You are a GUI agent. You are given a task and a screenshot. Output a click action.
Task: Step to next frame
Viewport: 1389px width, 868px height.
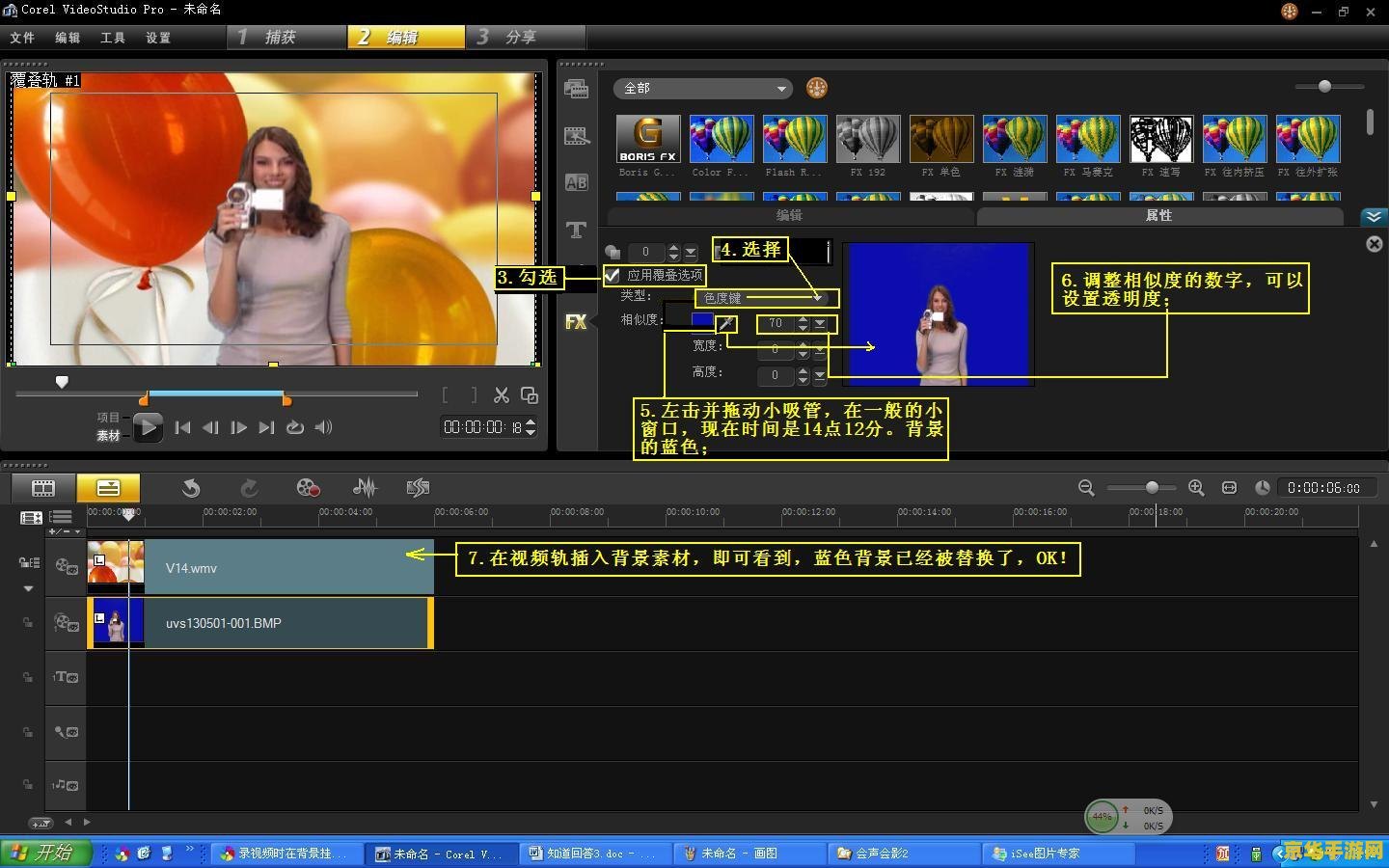(238, 427)
